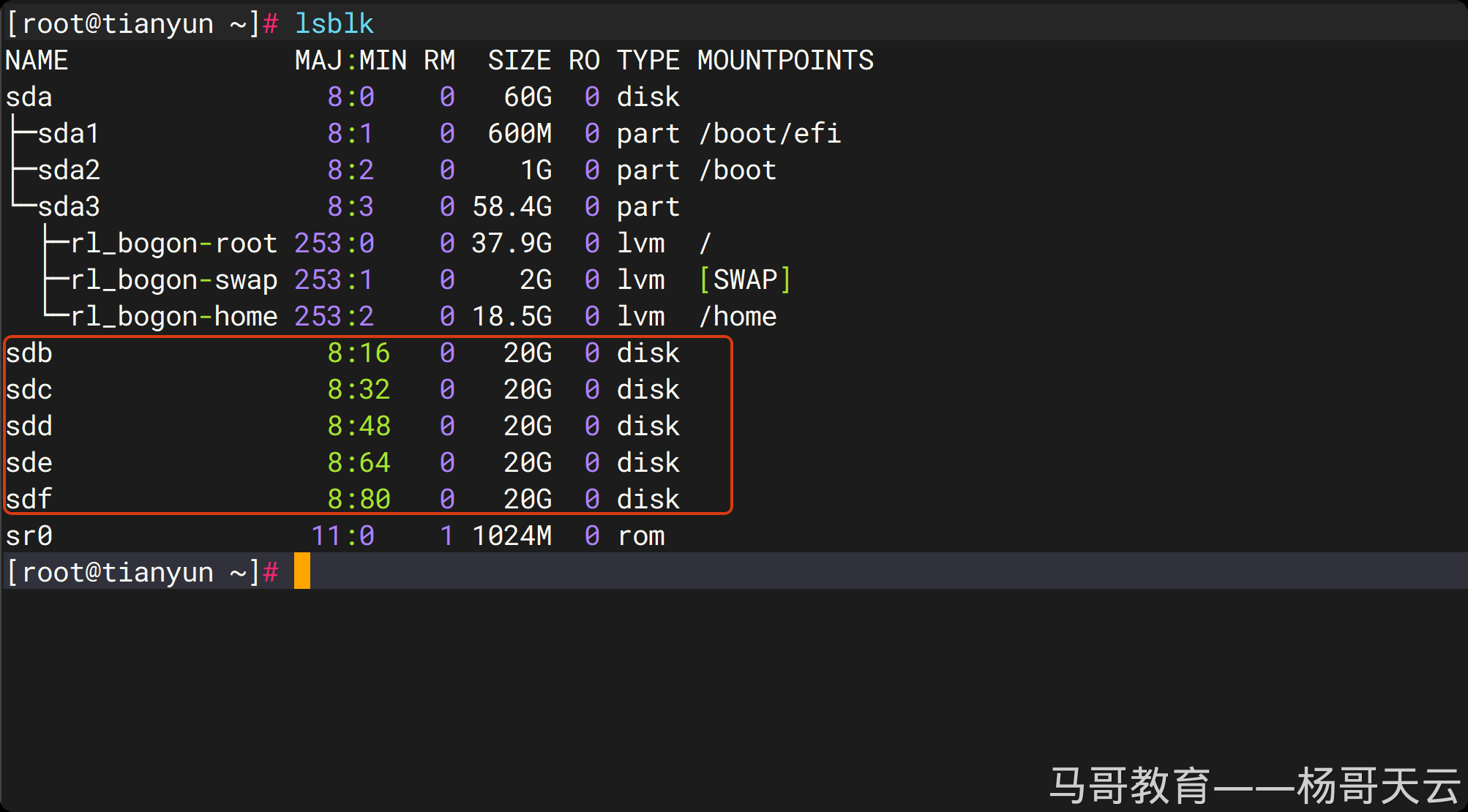Select the sda disk name
Viewport: 1468px width, 812px height.
point(29,97)
